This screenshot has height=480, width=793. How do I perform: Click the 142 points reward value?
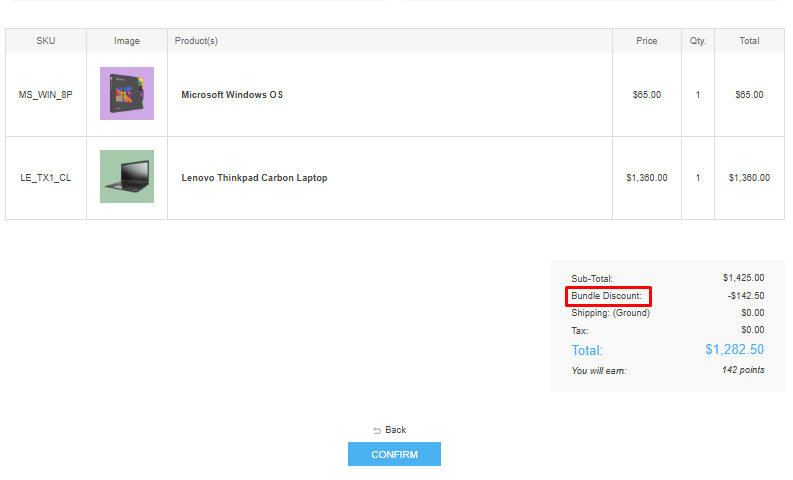(x=743, y=370)
